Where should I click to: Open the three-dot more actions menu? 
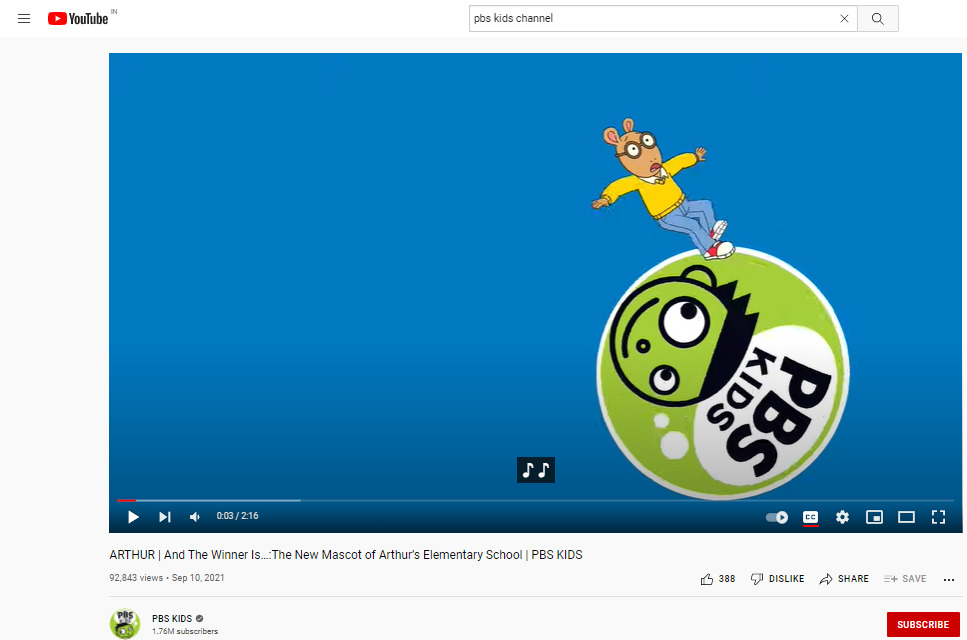pos(948,579)
